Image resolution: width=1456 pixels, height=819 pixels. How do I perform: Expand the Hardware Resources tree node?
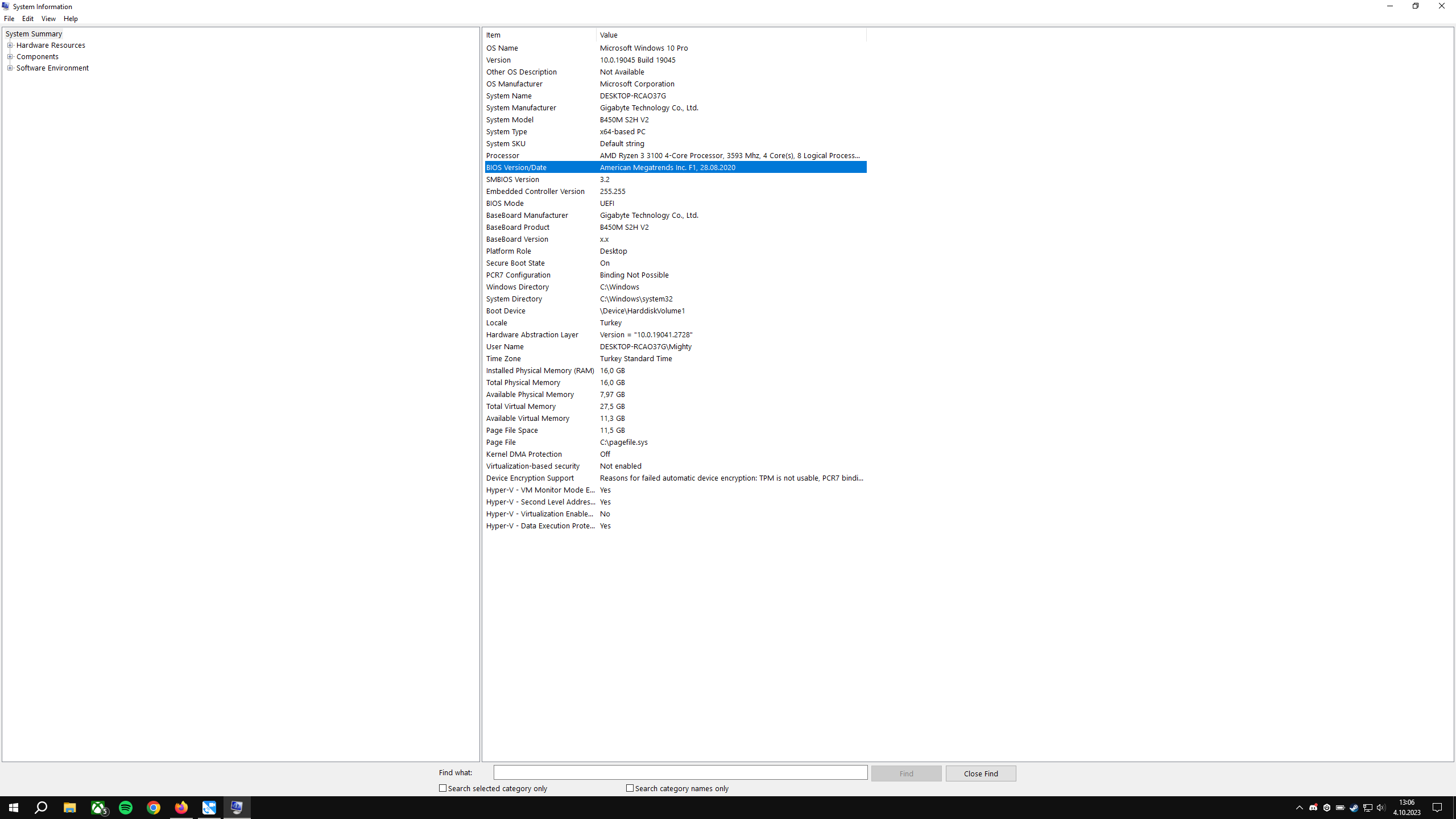click(10, 45)
